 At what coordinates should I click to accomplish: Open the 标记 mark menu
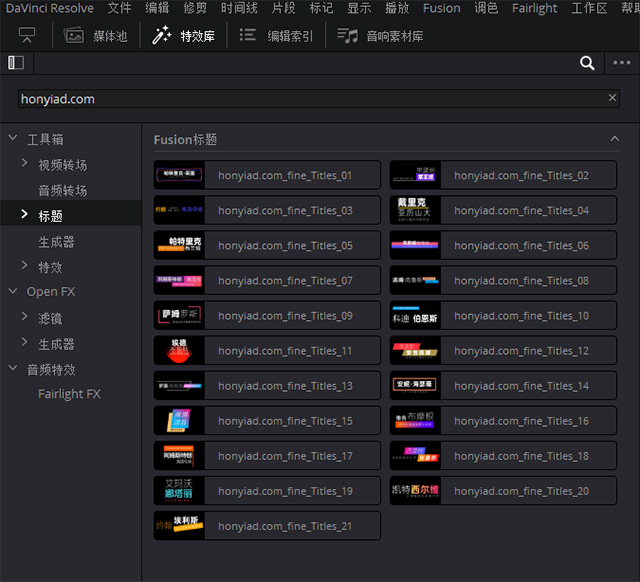click(x=321, y=8)
